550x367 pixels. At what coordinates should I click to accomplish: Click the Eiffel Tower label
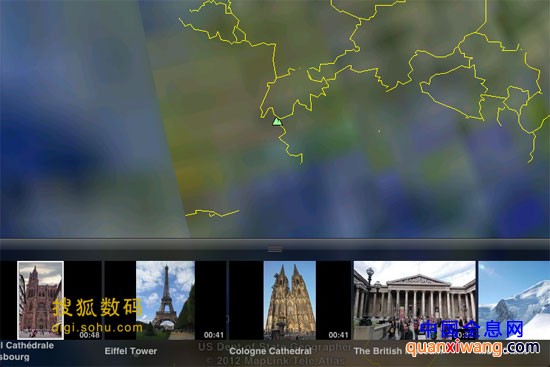pos(131,351)
